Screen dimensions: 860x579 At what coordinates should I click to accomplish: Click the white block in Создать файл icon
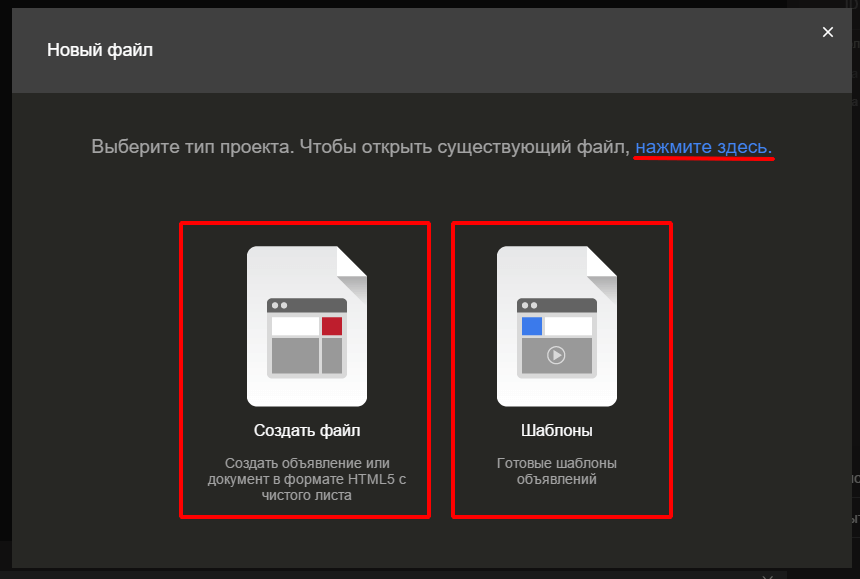pos(294,326)
